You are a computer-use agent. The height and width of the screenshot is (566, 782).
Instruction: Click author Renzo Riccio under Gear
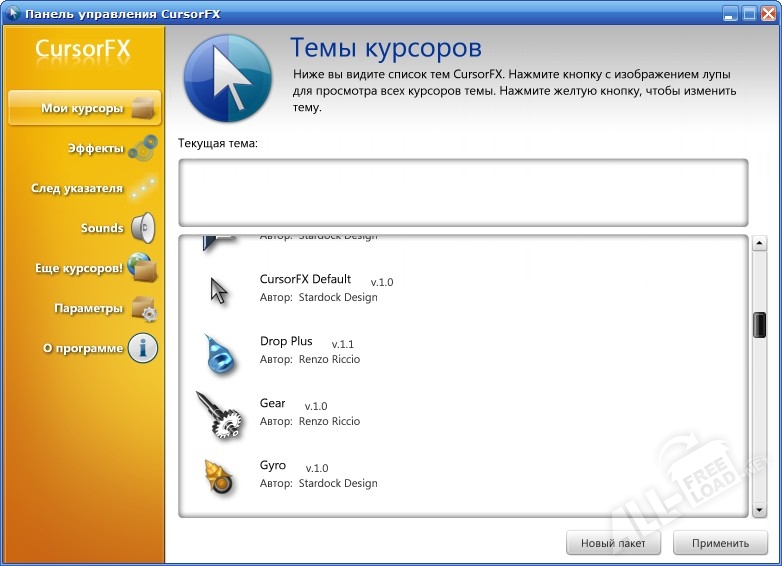pos(329,421)
